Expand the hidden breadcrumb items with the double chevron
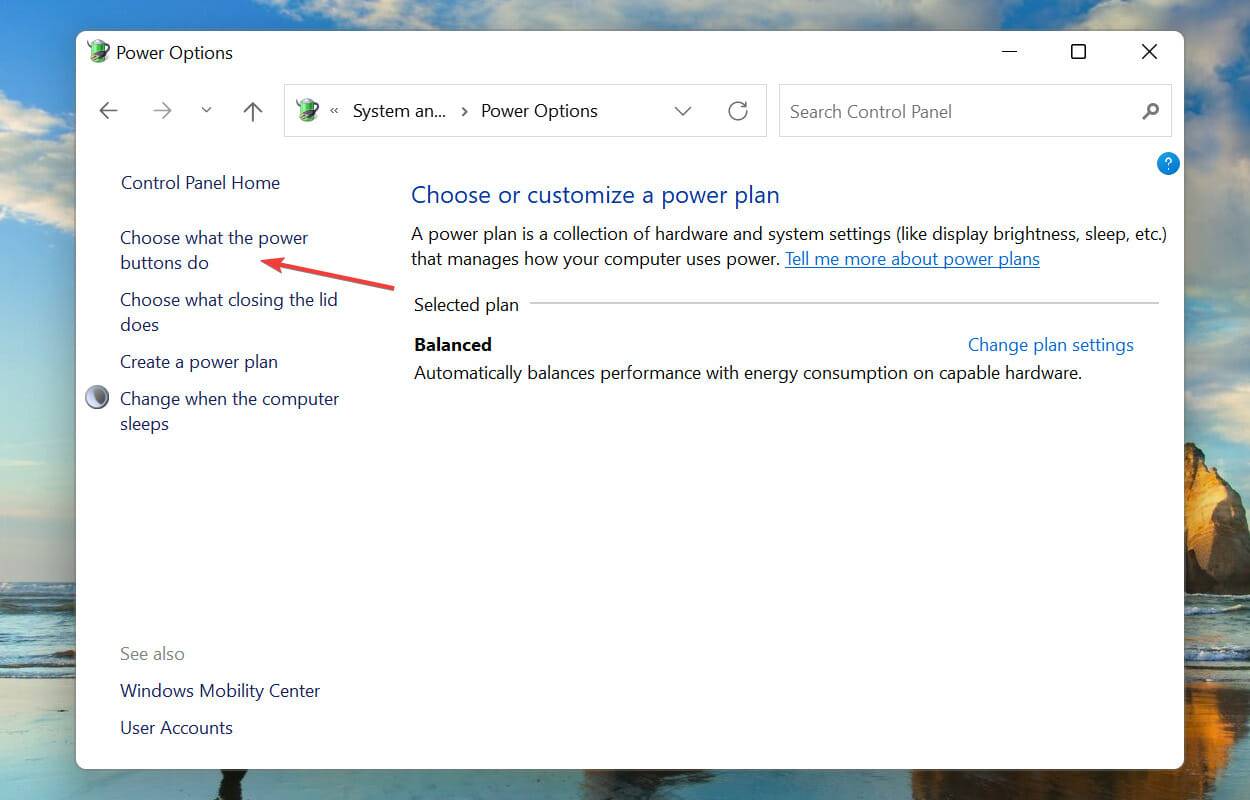 [335, 111]
